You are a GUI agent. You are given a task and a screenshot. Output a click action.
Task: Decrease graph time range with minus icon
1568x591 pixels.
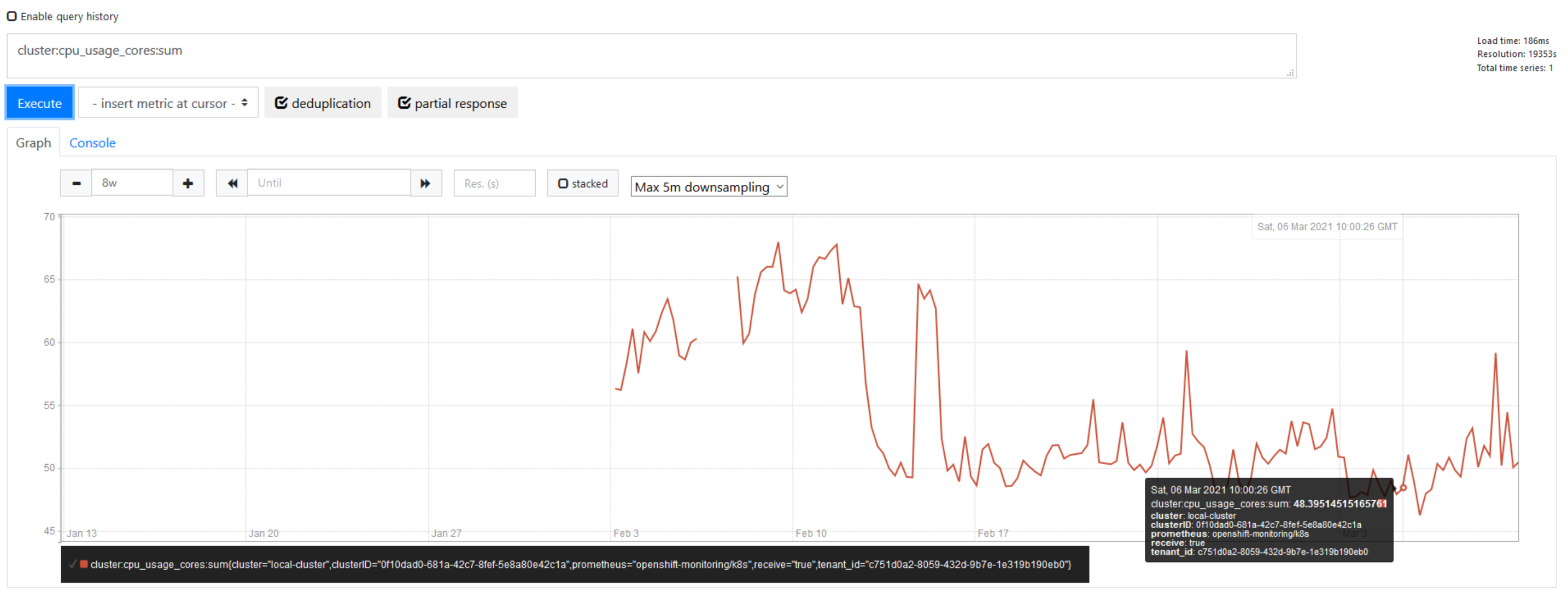coord(75,183)
